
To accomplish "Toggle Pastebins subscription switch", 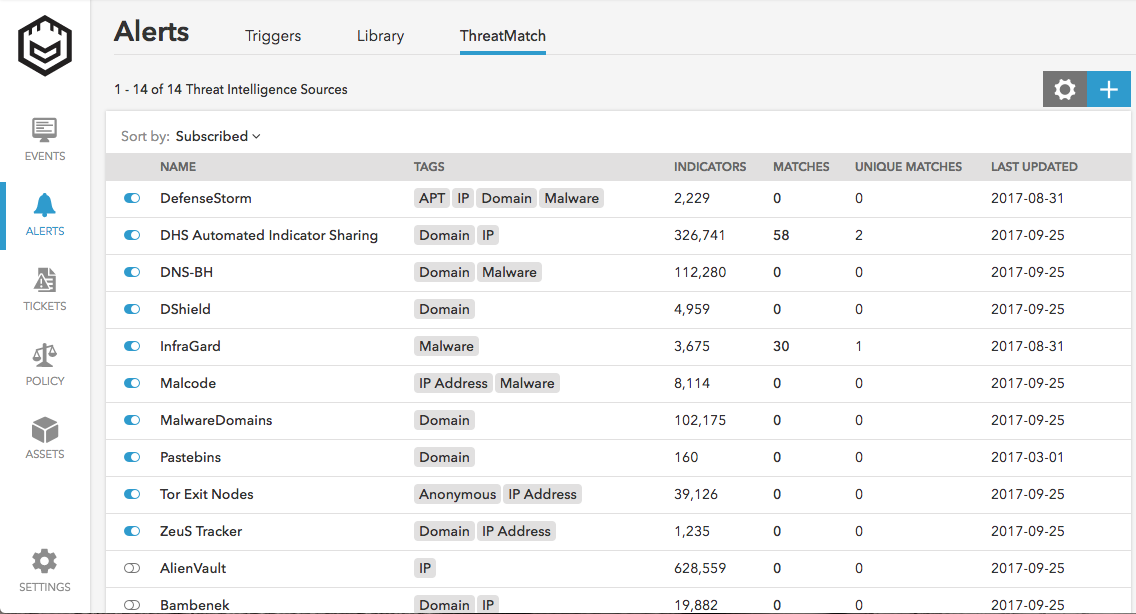I will [132, 457].
